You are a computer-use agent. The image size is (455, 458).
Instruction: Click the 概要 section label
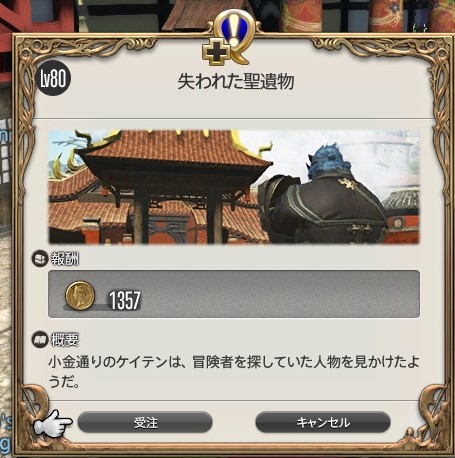click(x=65, y=340)
